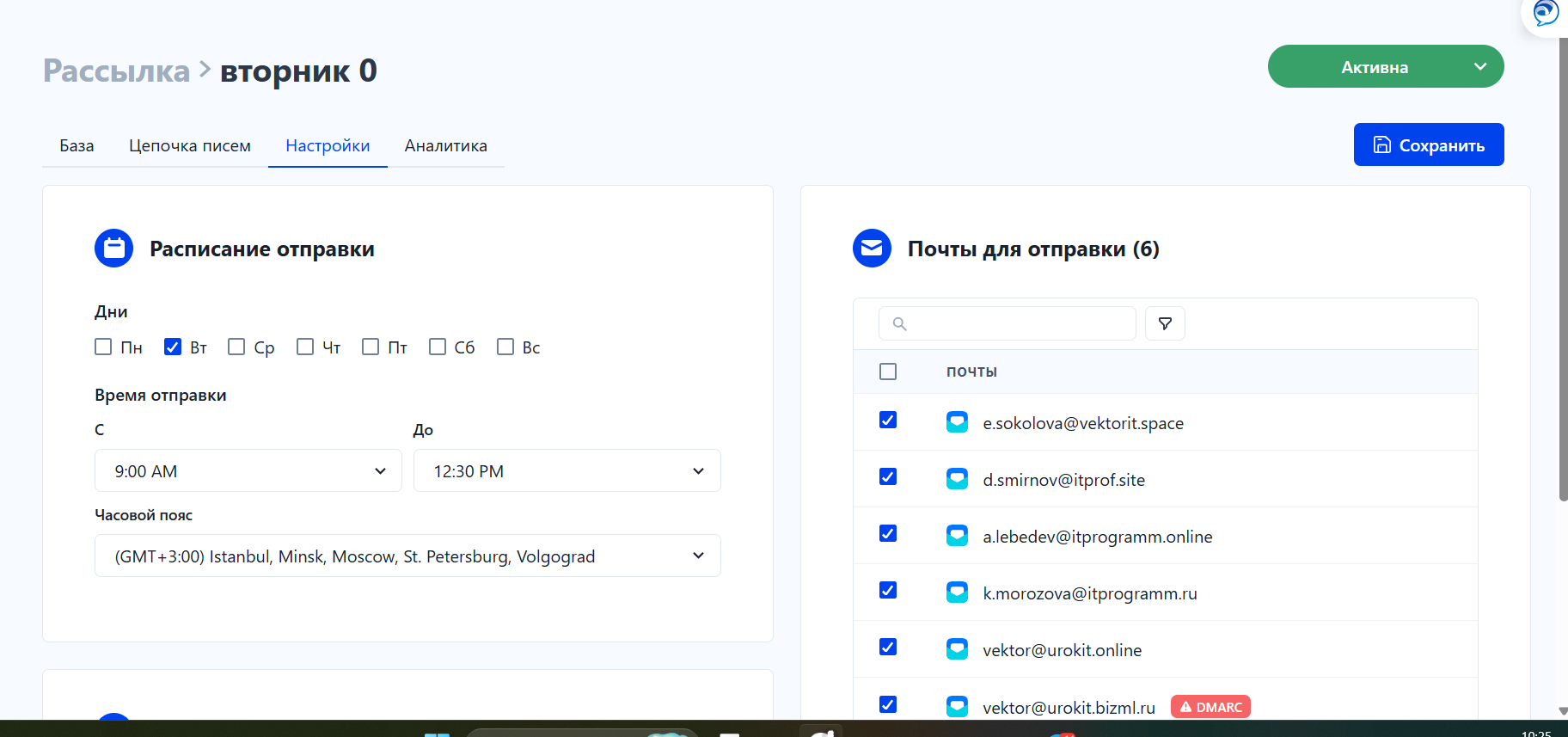Click the d.smirnov@itprof.site address text
1568x737 pixels.
point(1064,480)
